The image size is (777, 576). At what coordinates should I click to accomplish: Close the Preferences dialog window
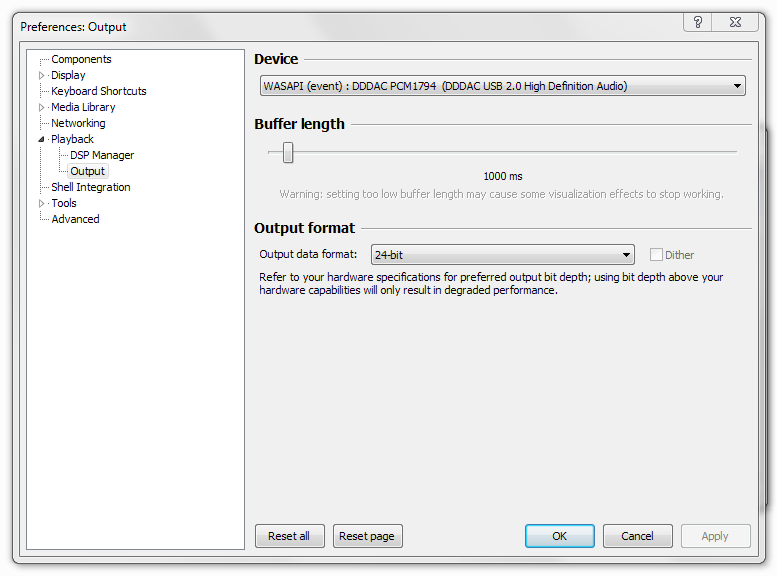pos(735,22)
